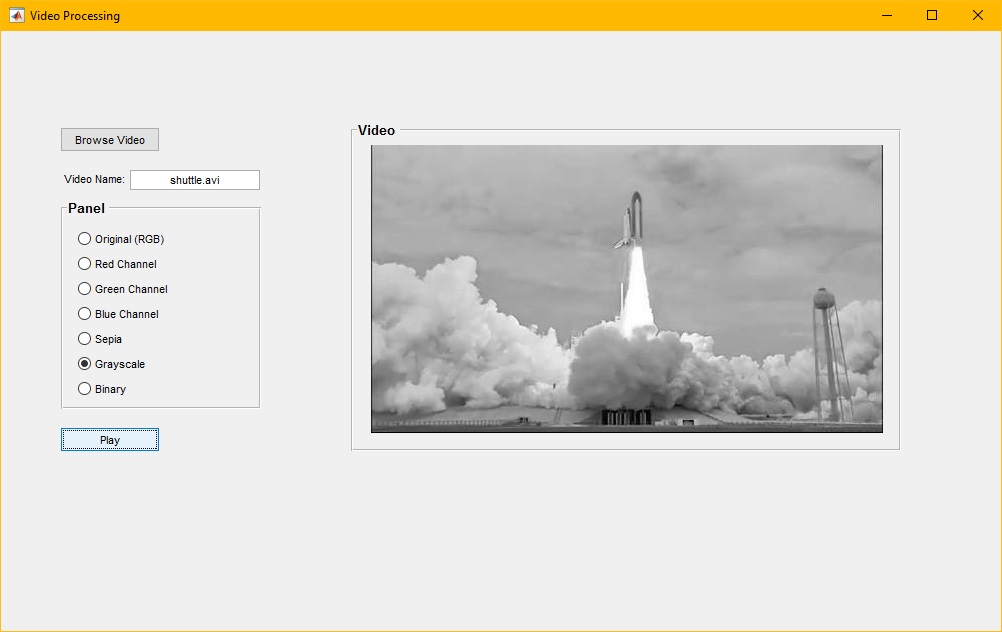
Task: Hit the Play button
Action: (110, 440)
